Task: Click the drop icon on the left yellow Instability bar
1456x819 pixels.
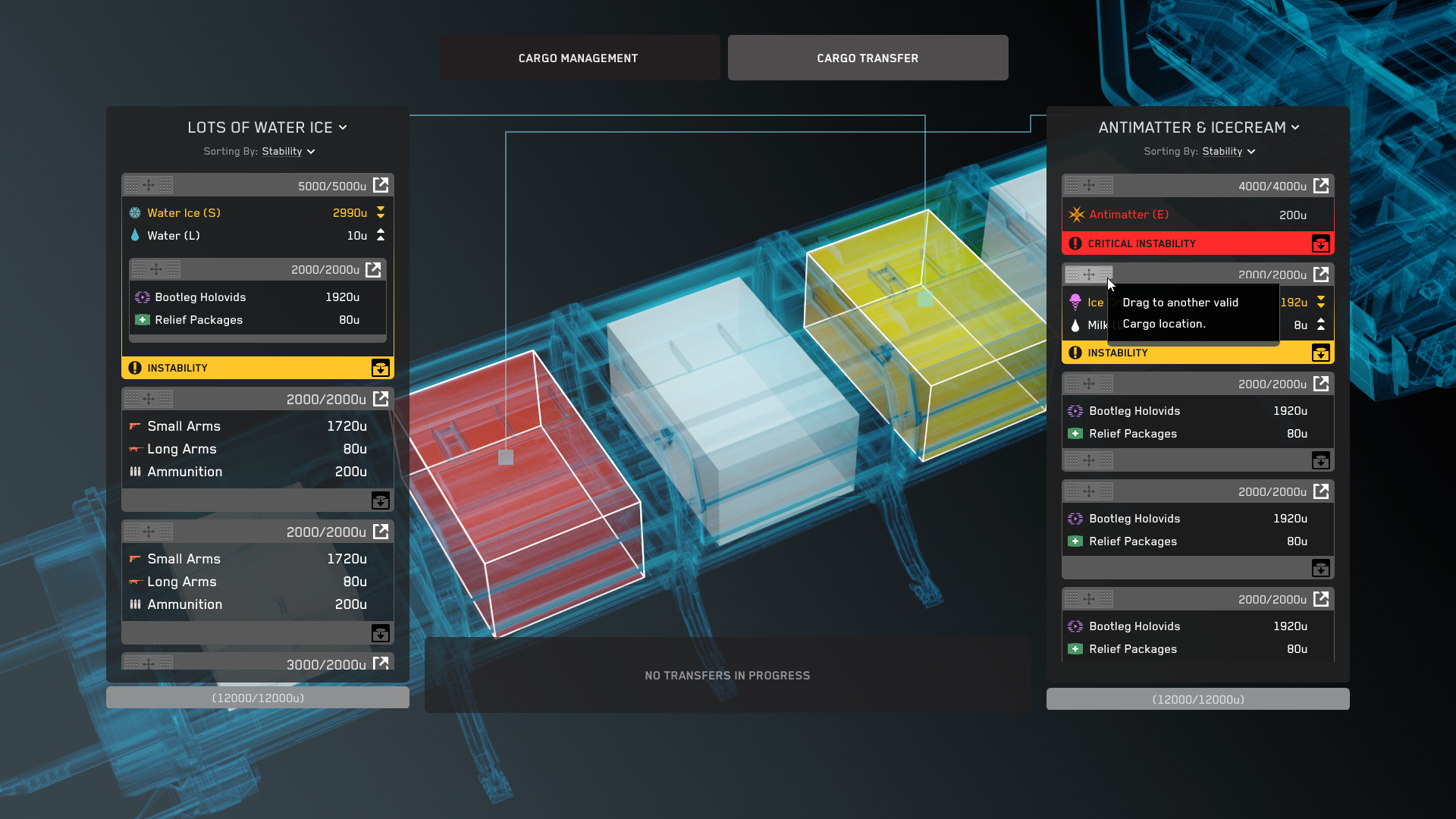Action: click(380, 368)
